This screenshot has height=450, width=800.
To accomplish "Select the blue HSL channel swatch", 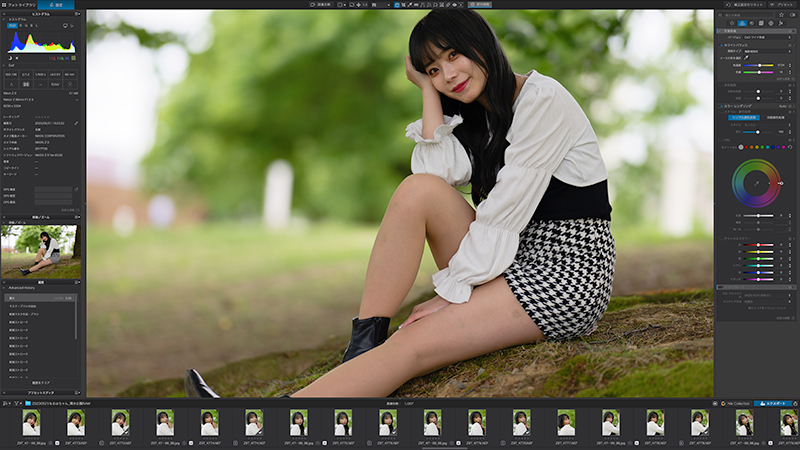I will [773, 147].
